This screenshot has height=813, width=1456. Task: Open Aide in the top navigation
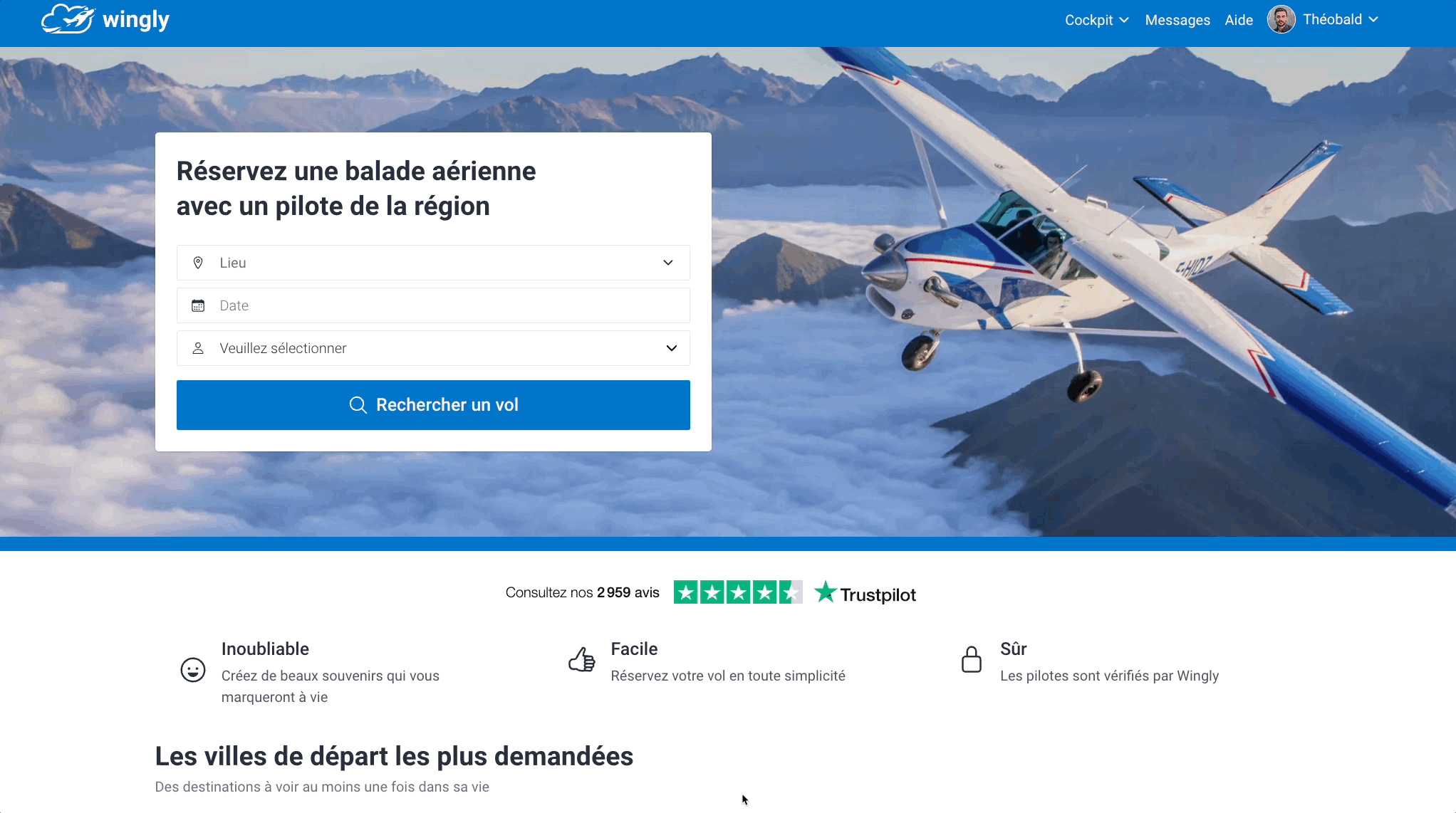point(1239,20)
